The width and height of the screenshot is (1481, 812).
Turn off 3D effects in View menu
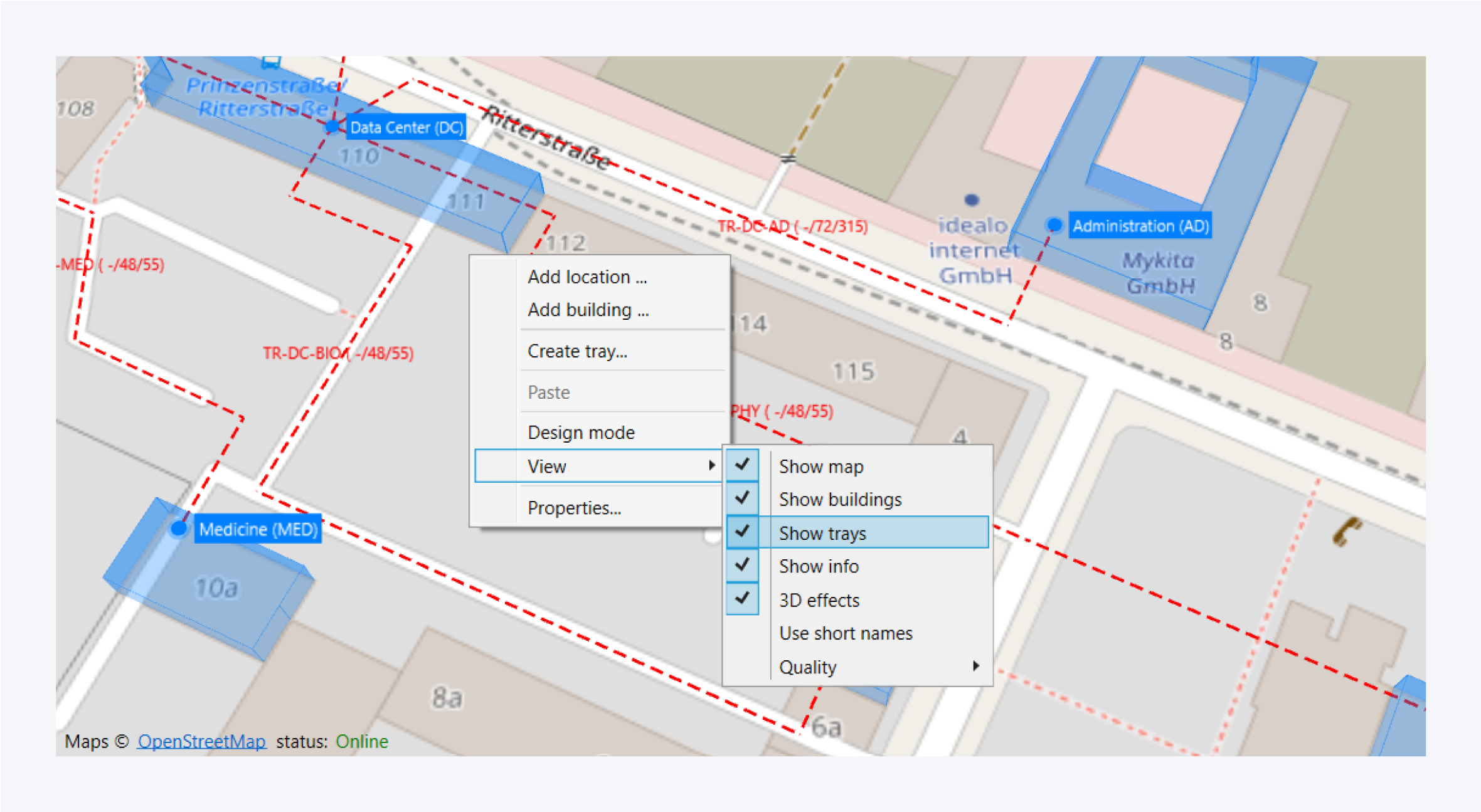[819, 600]
